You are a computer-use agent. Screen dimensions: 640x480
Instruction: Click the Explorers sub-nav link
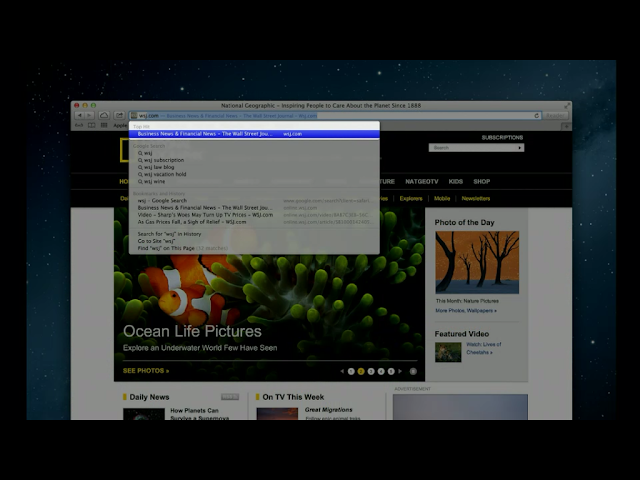pos(411,198)
